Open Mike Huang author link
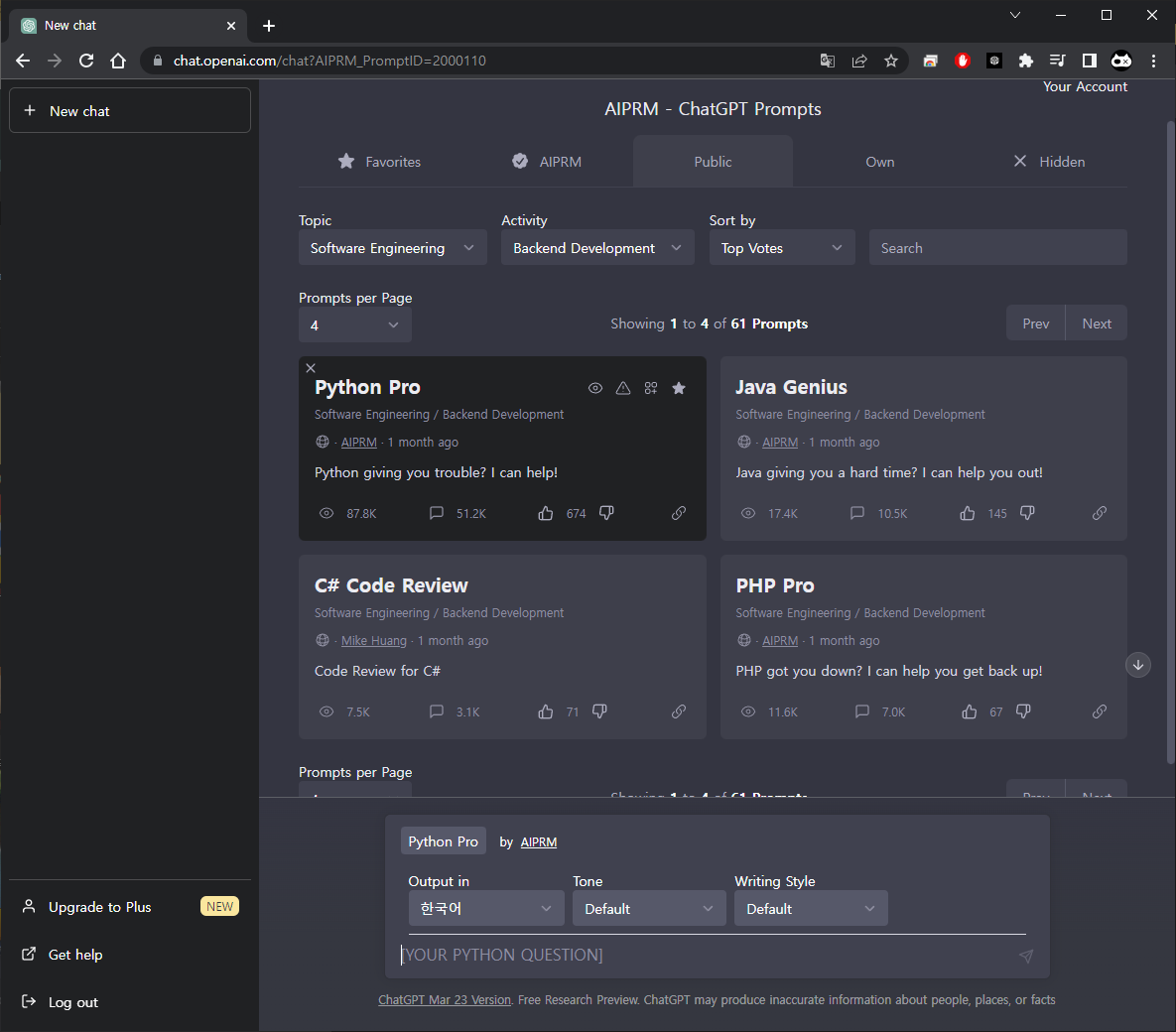1176x1032 pixels. point(373,640)
